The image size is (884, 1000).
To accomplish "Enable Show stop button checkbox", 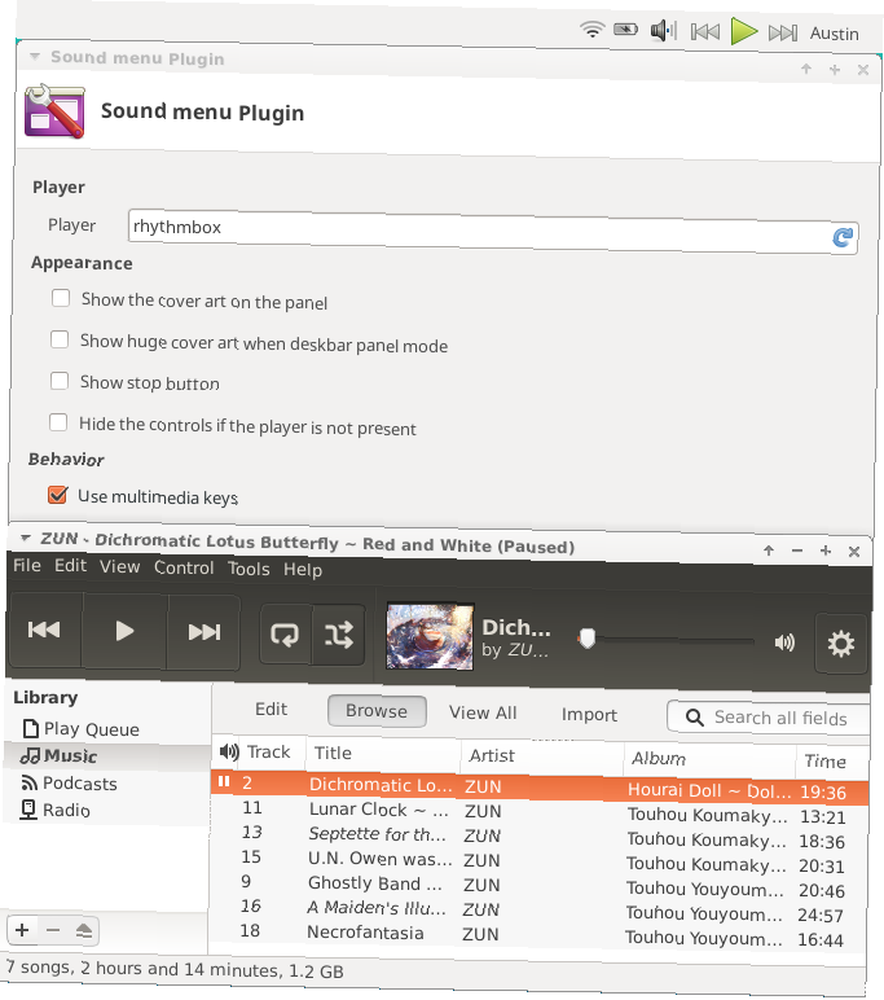I will 59,381.
